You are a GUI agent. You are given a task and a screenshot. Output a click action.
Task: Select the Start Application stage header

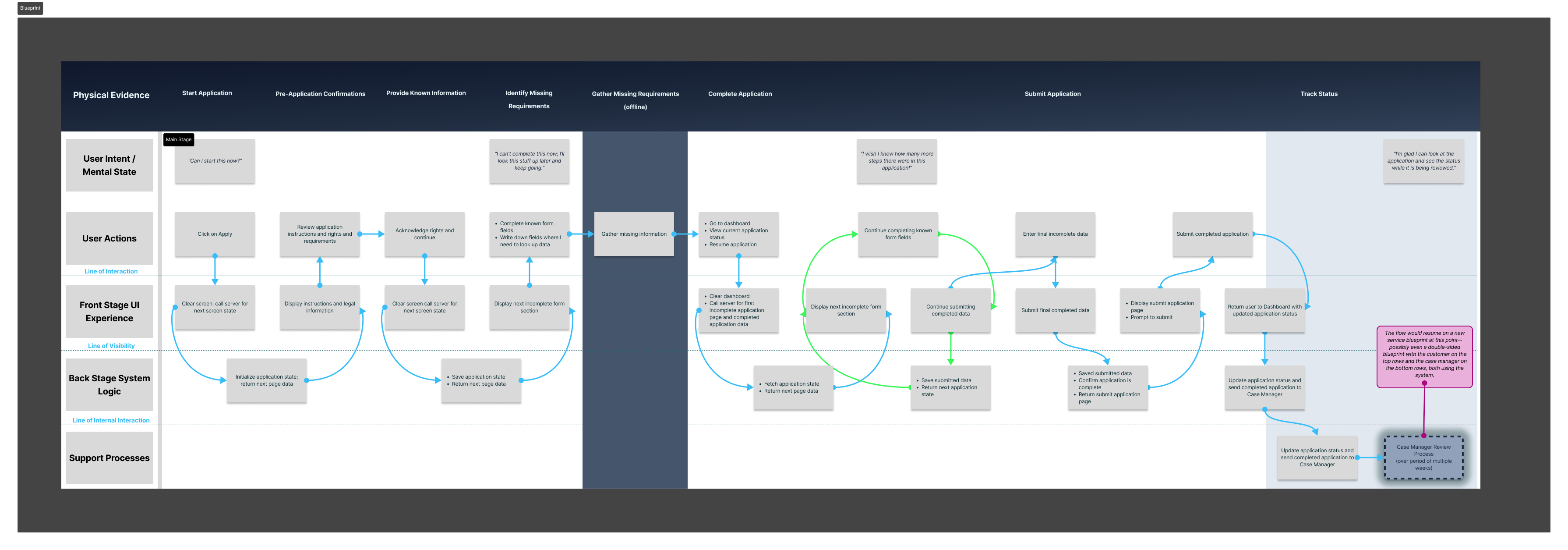(x=206, y=92)
